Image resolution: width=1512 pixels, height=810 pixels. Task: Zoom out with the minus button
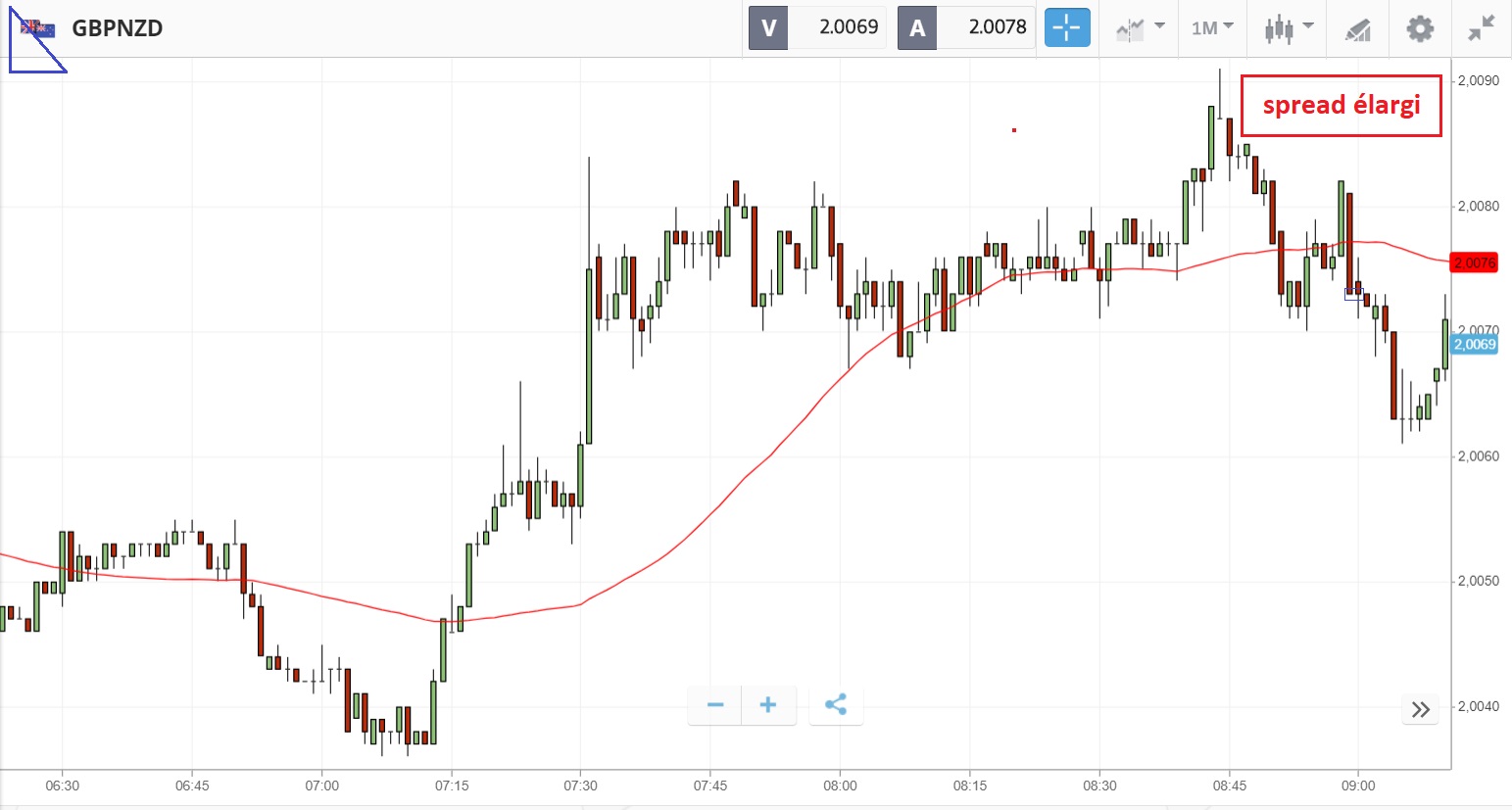pyautogui.click(x=715, y=705)
